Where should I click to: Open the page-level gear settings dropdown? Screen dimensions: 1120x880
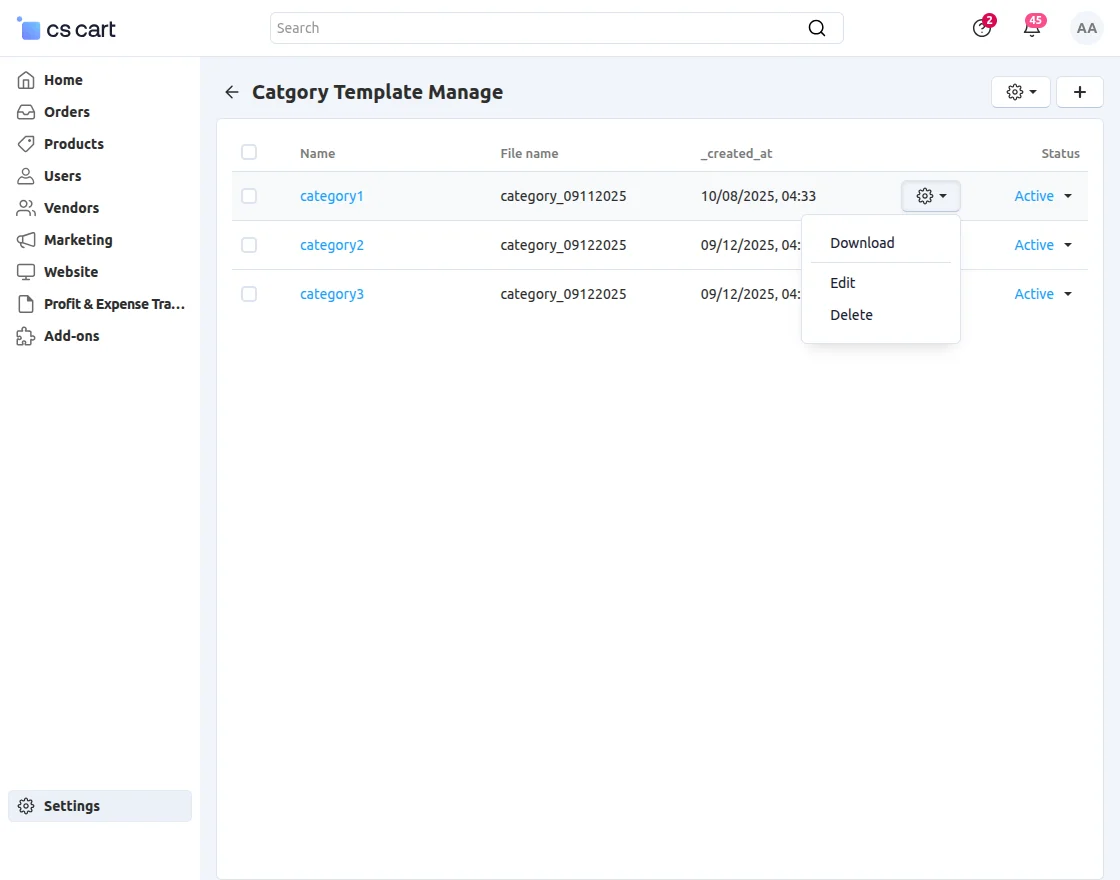(x=1020, y=91)
